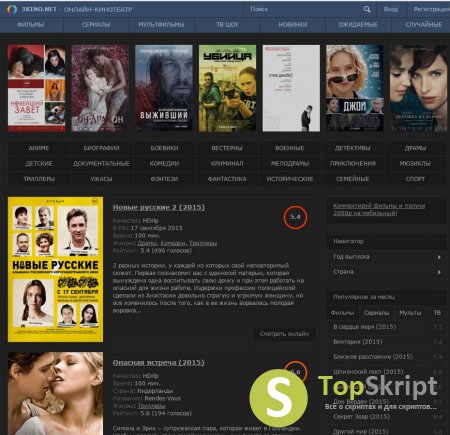The width and height of the screenshot is (450, 435).
Task: Click the Смотреть онлайн button
Action: coord(284,334)
